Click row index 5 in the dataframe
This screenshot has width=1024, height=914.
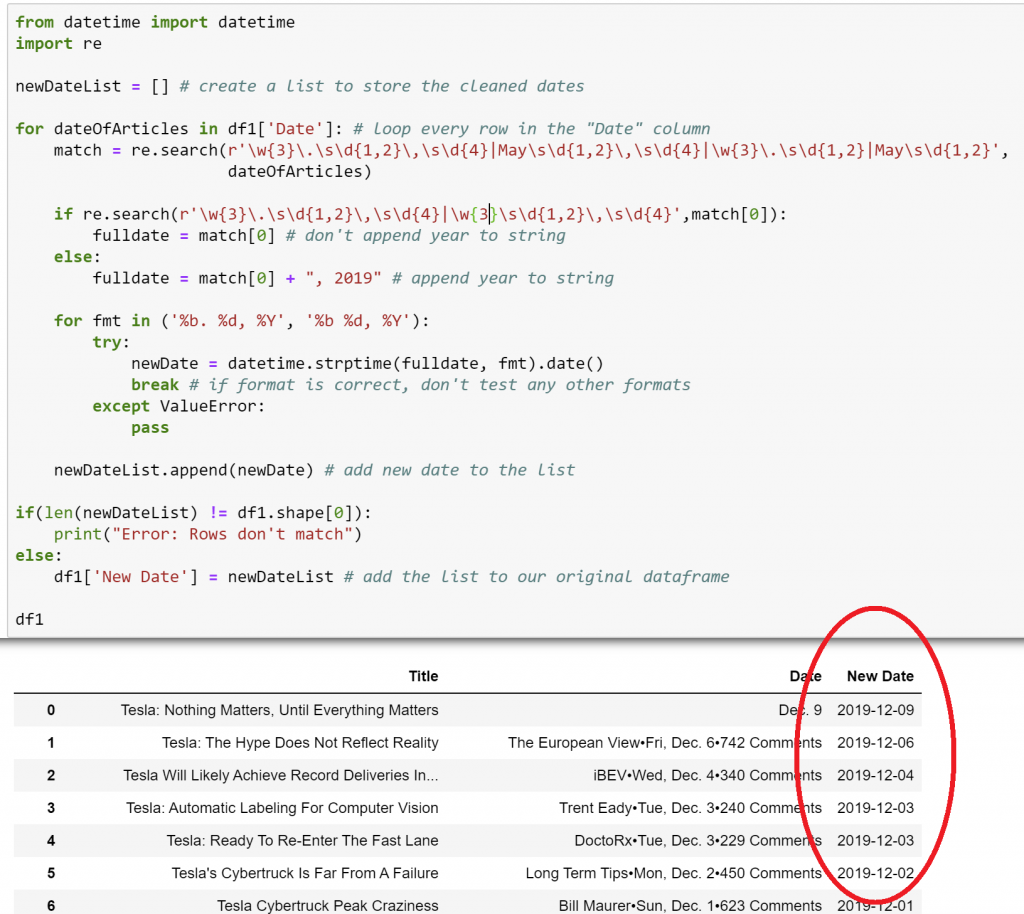coord(51,874)
